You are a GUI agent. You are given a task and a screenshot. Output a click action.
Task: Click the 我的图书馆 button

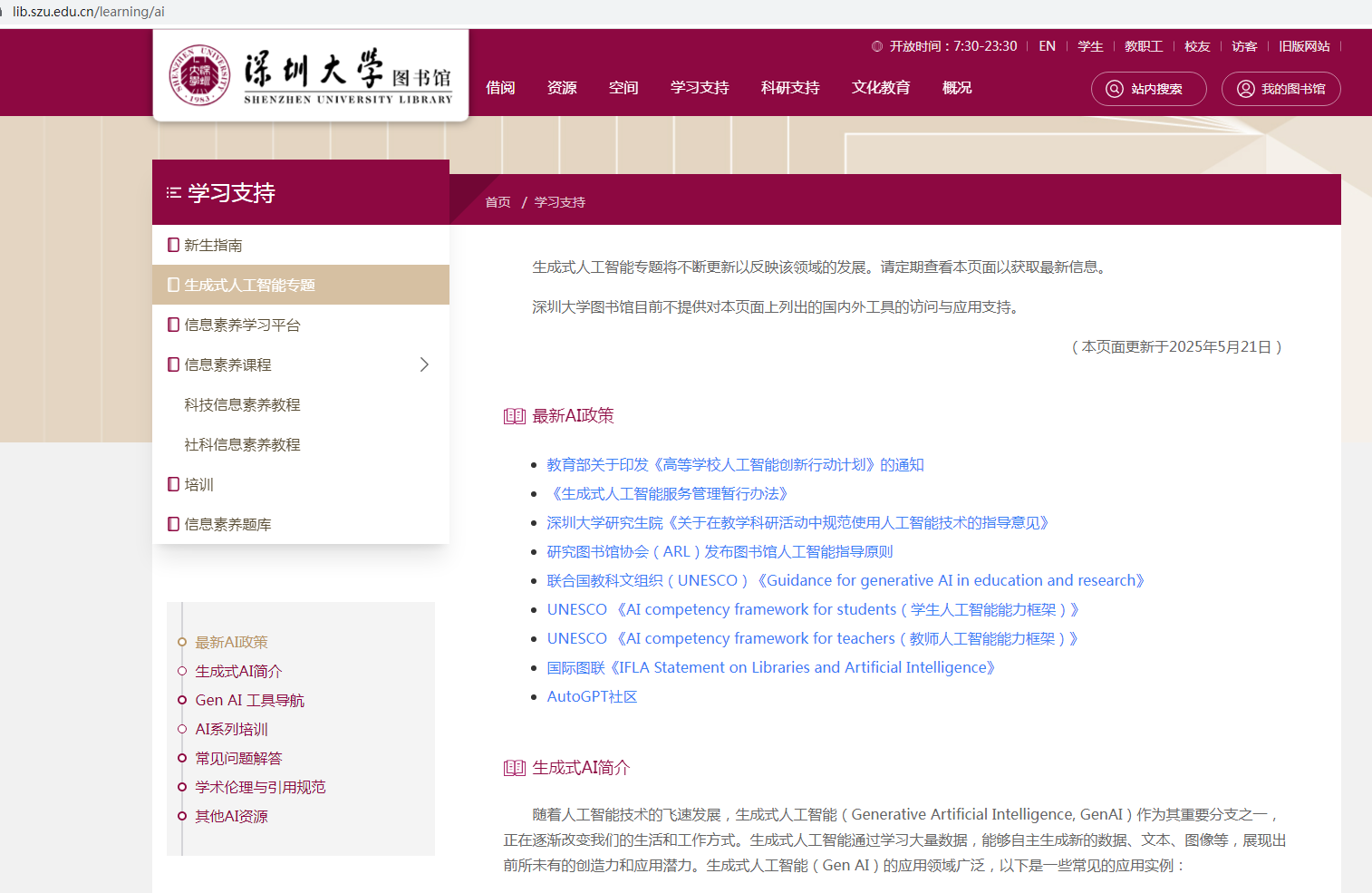coord(1281,89)
